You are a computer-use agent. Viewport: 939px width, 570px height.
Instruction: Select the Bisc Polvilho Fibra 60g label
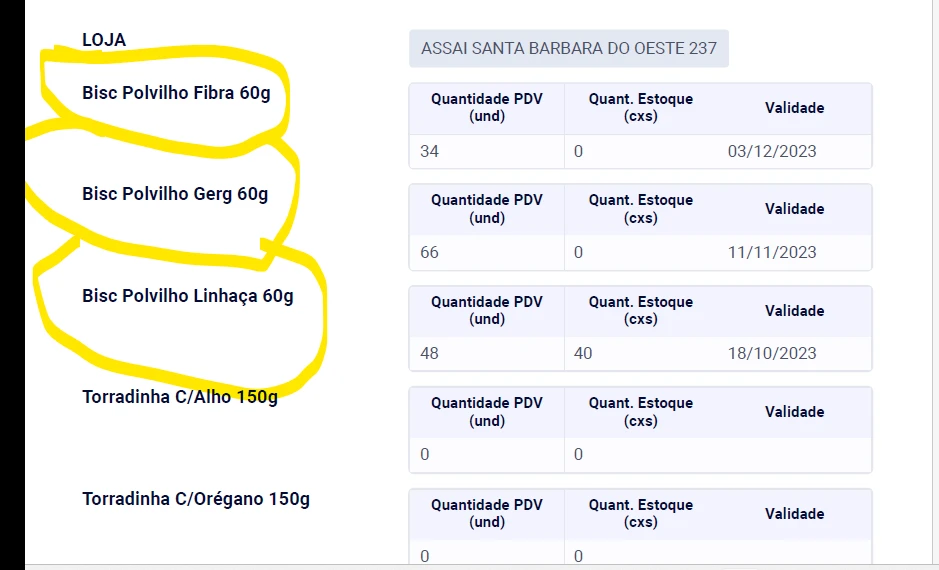(x=176, y=94)
